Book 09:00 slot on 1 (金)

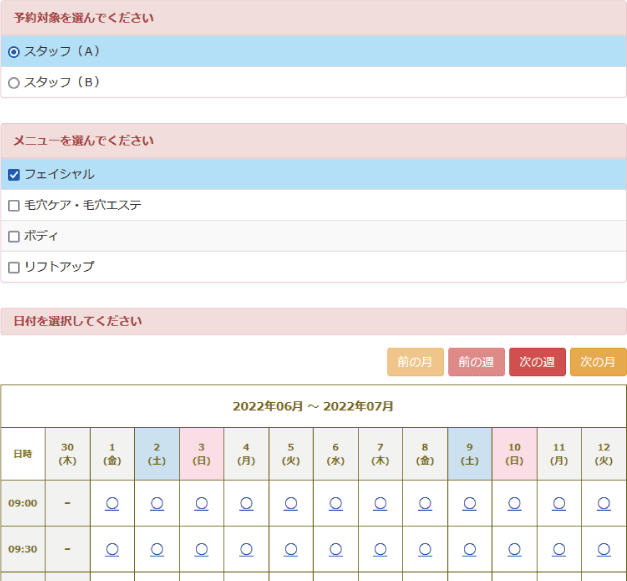click(x=112, y=503)
